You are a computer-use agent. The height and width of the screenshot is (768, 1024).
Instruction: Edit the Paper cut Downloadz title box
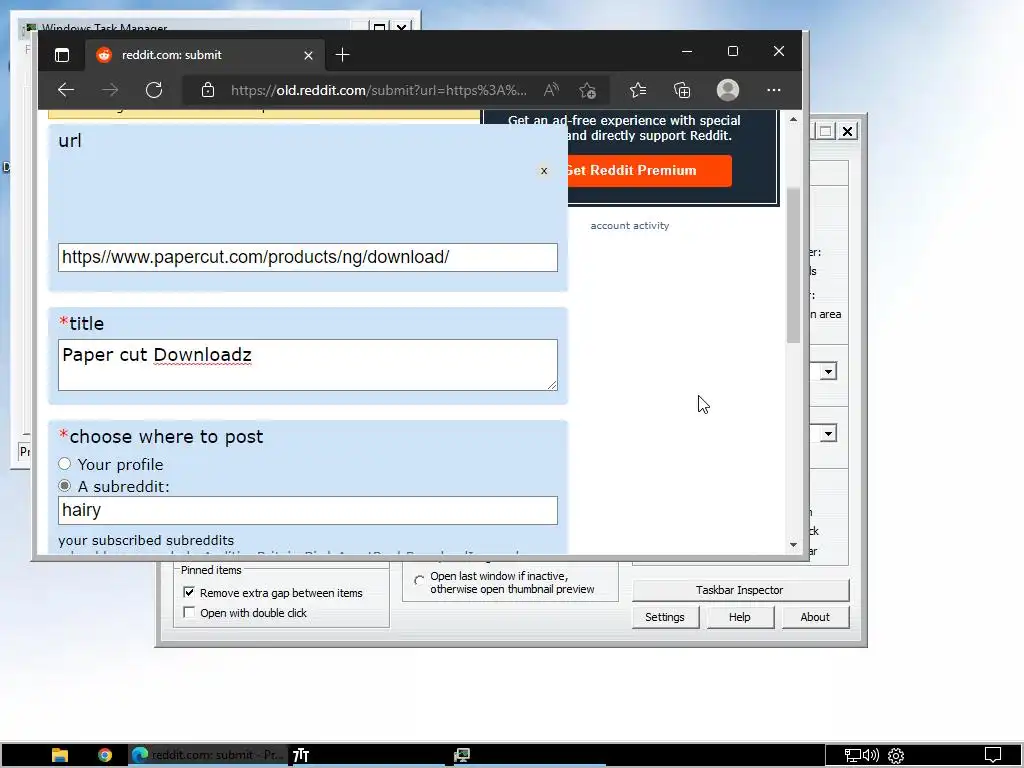click(x=308, y=365)
